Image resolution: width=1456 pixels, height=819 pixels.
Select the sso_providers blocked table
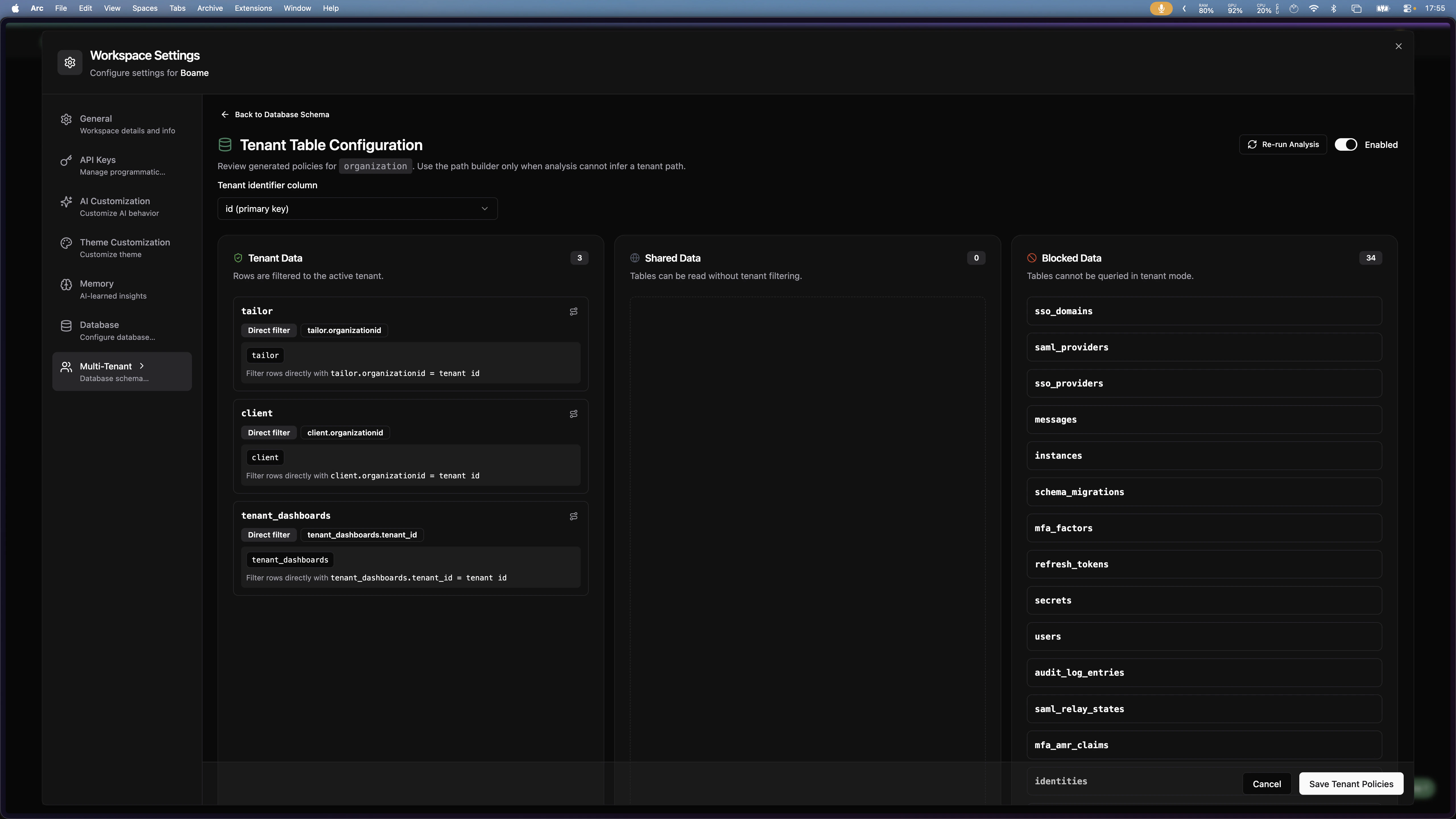point(1204,384)
